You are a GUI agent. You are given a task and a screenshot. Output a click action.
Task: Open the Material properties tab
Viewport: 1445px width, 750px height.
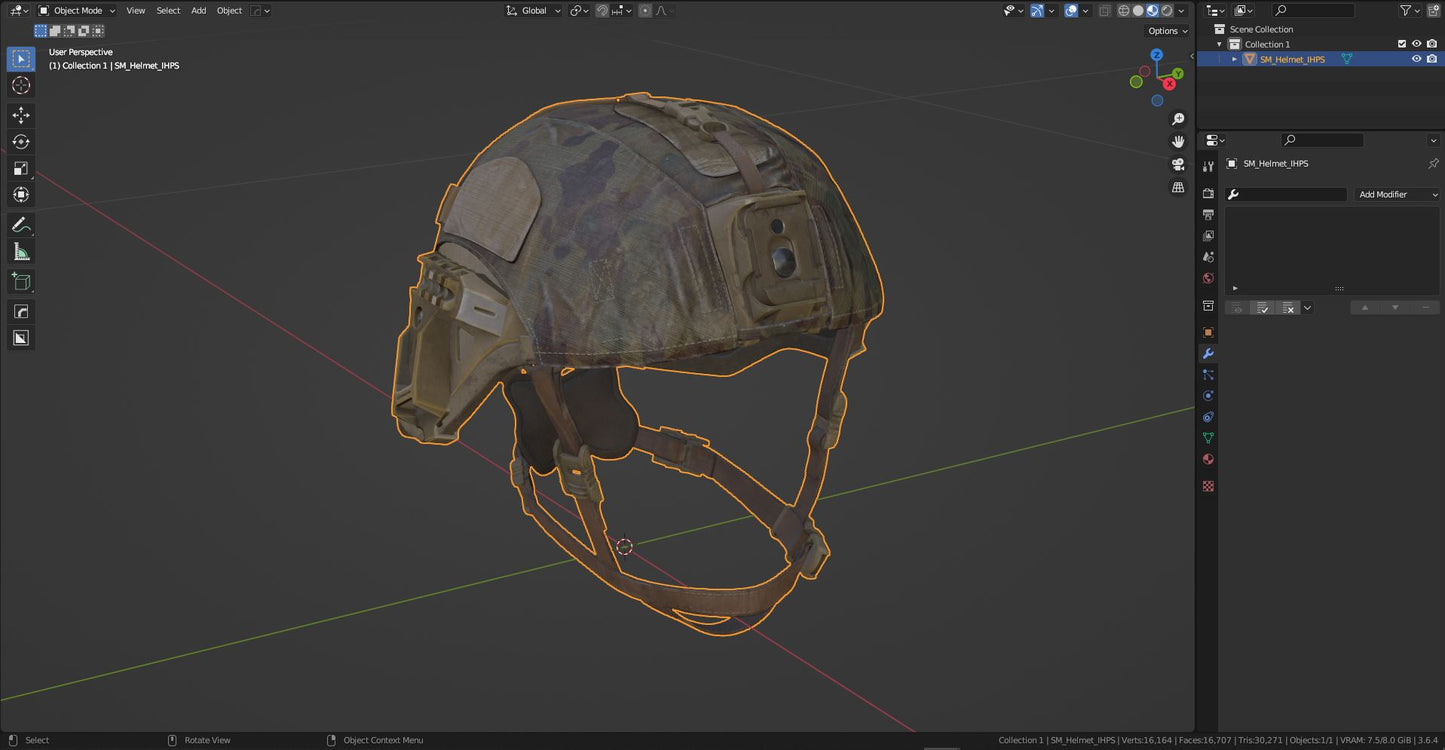(1208, 459)
